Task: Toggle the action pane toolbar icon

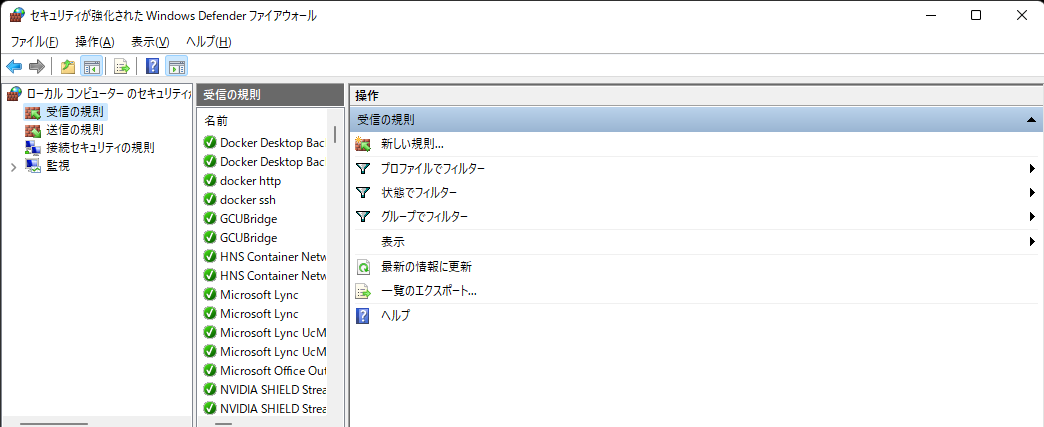Action: (x=177, y=67)
